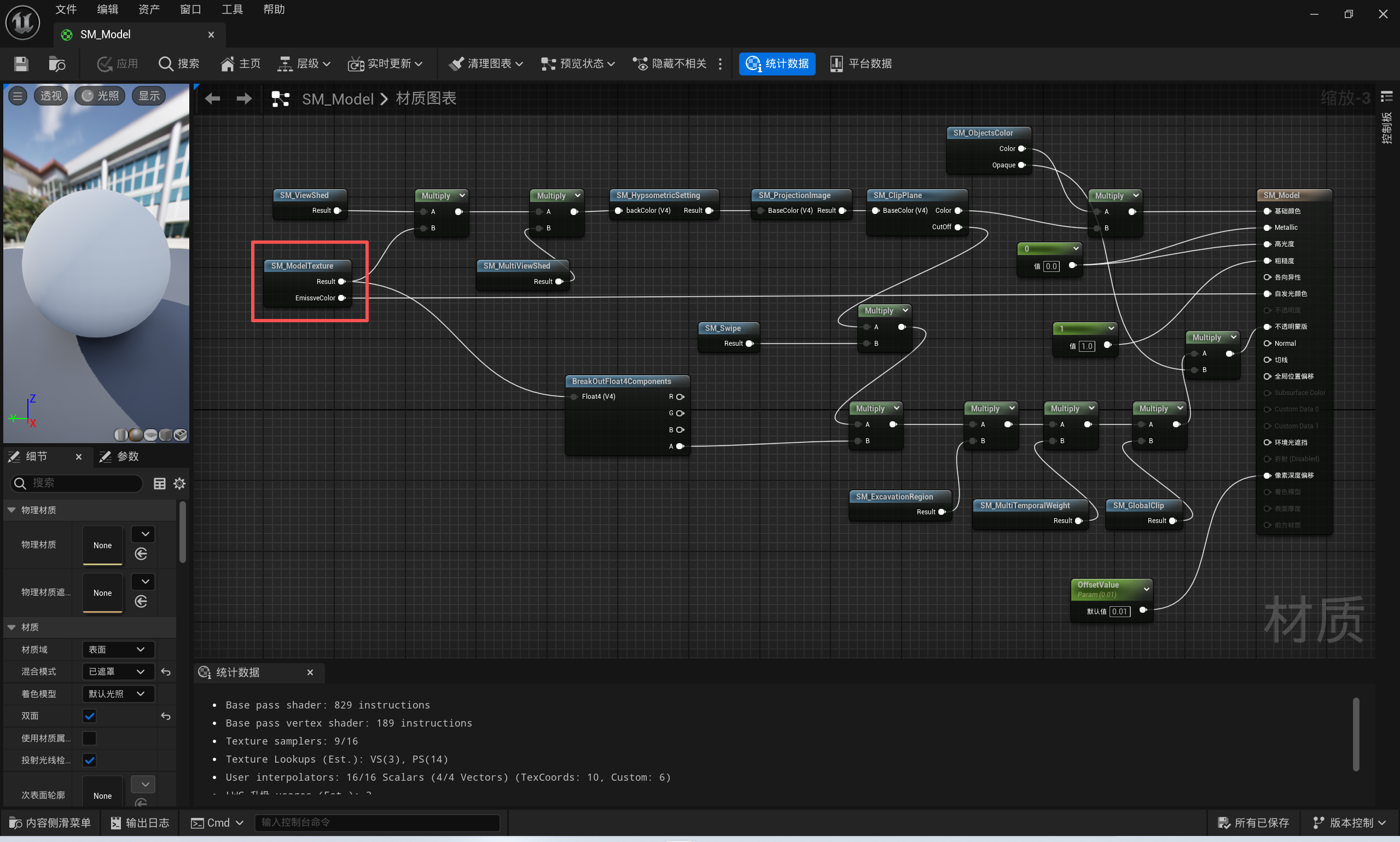Open the 混合模式 blend mode dropdown
The image size is (1400, 842).
tap(118, 672)
